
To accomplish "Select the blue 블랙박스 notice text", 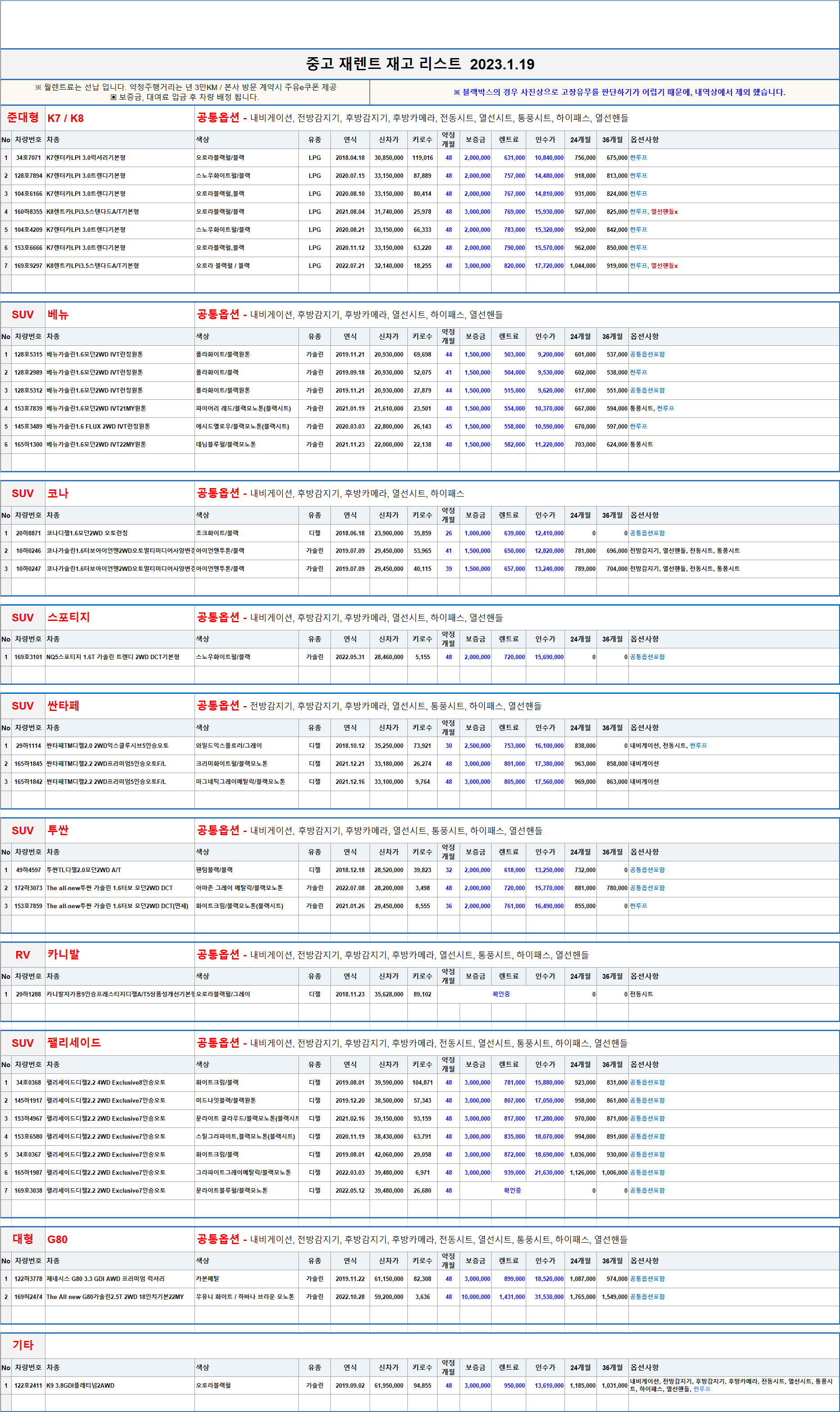I will 619,92.
